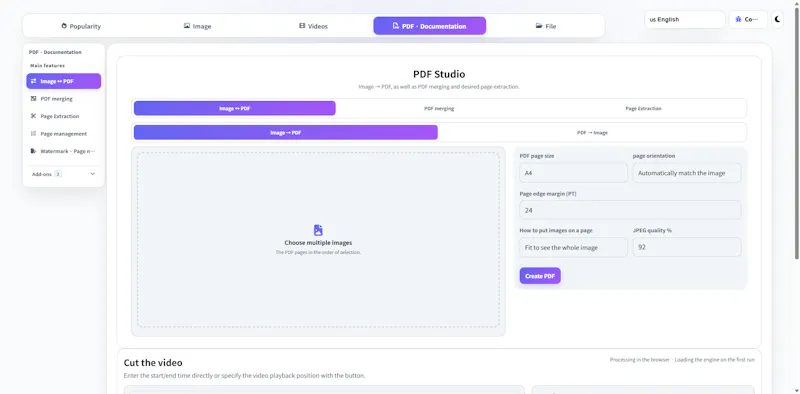Select the Image ↔ PDF tab in PDF Studio
This screenshot has height=394, width=800.
(x=235, y=108)
